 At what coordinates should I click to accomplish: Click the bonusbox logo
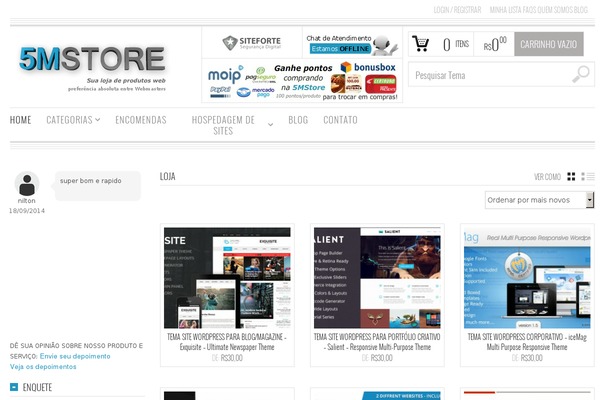pyautogui.click(x=368, y=67)
